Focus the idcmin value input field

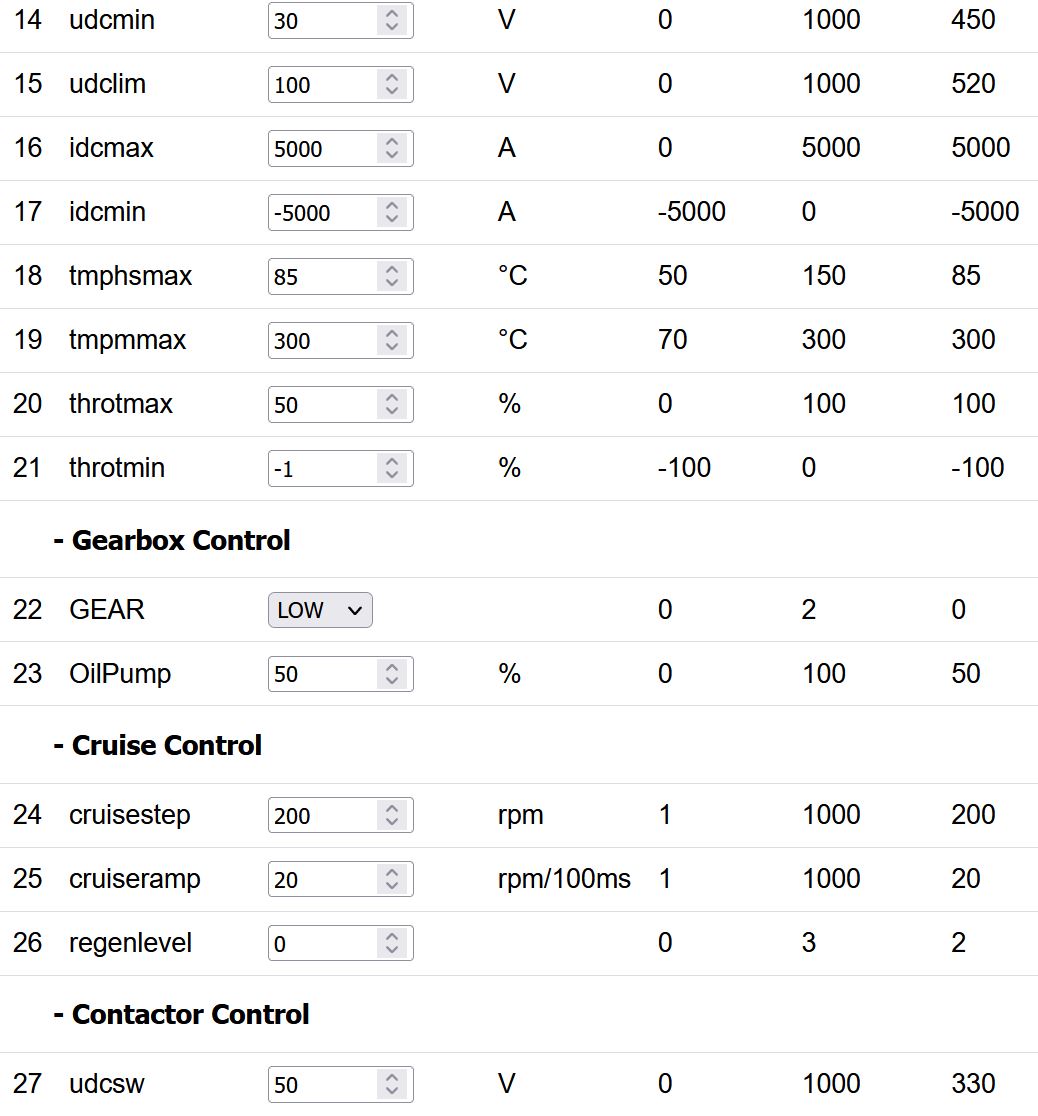click(322, 212)
